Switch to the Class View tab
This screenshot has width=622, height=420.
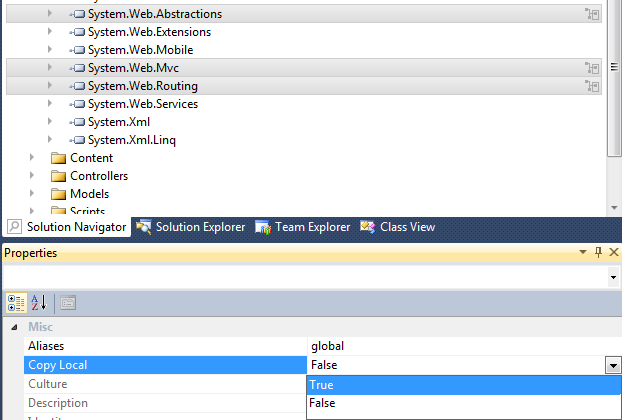397,227
